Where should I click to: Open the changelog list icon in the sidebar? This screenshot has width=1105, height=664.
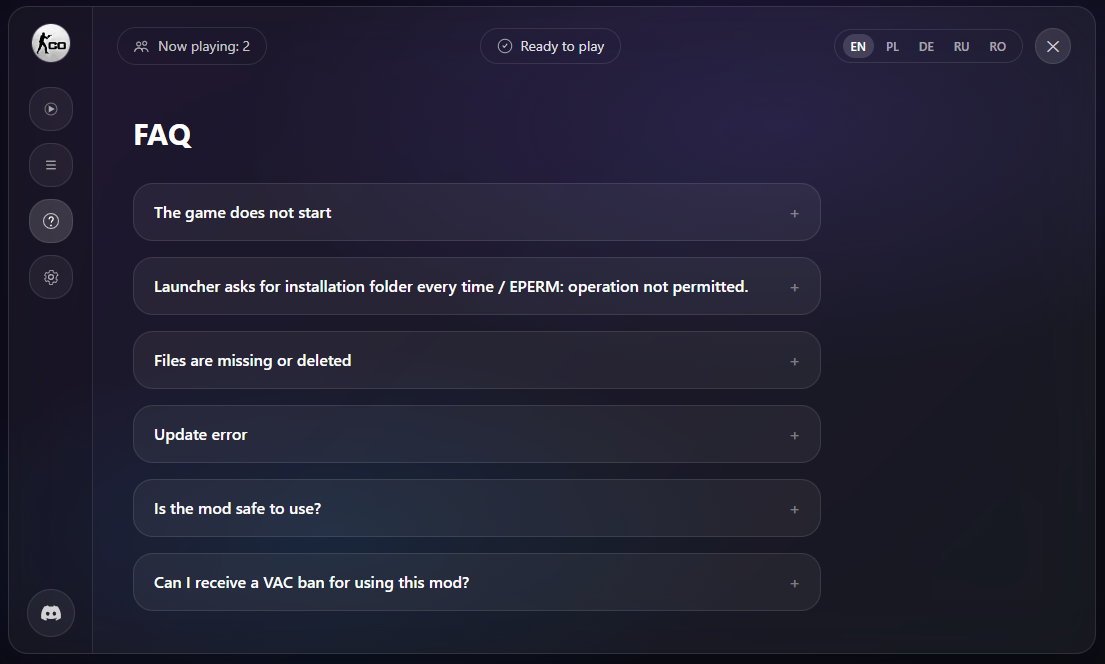51,165
